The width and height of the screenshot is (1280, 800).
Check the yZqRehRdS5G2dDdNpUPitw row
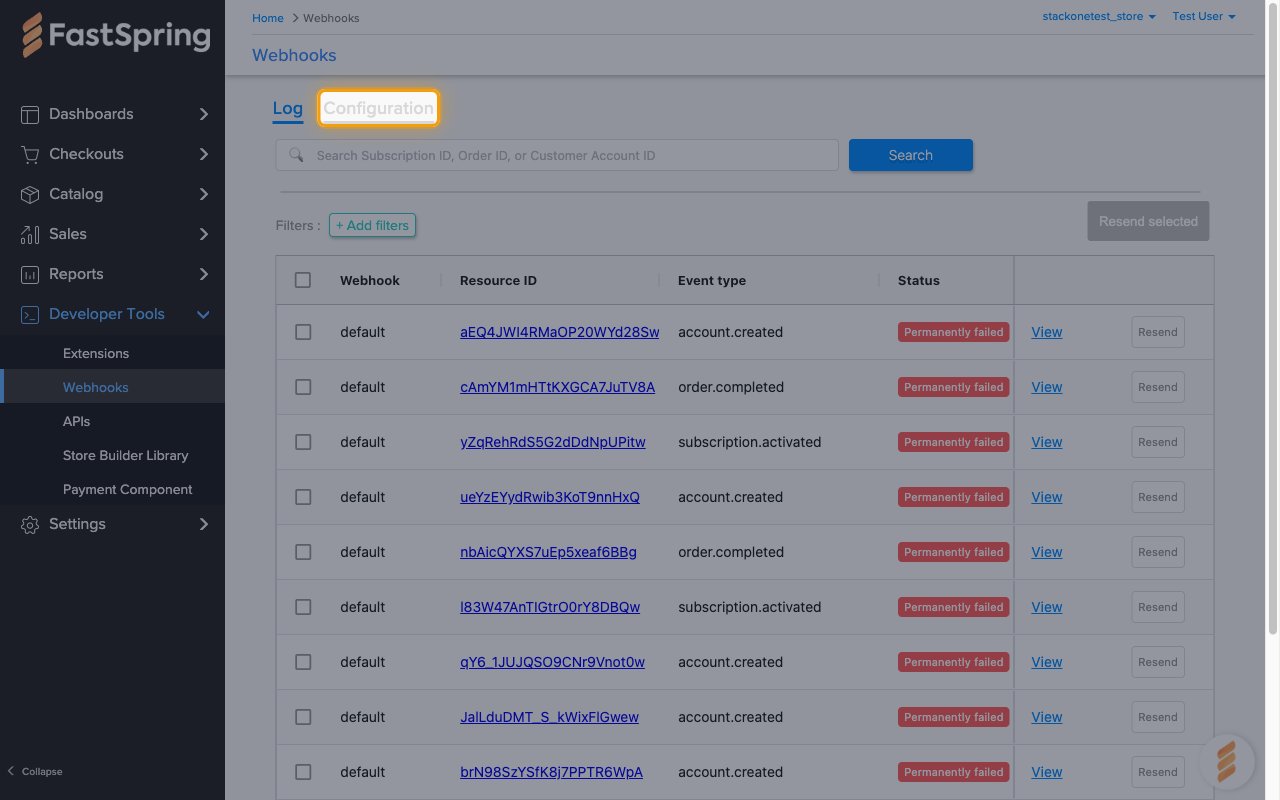point(303,442)
